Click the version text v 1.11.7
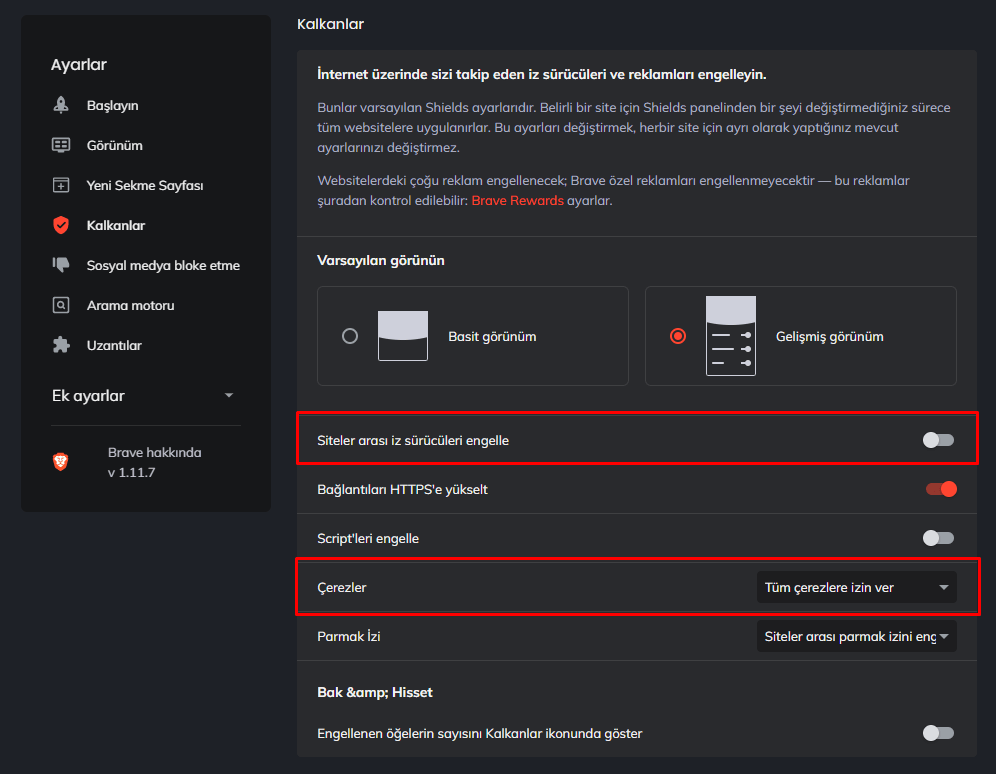 [x=131, y=472]
